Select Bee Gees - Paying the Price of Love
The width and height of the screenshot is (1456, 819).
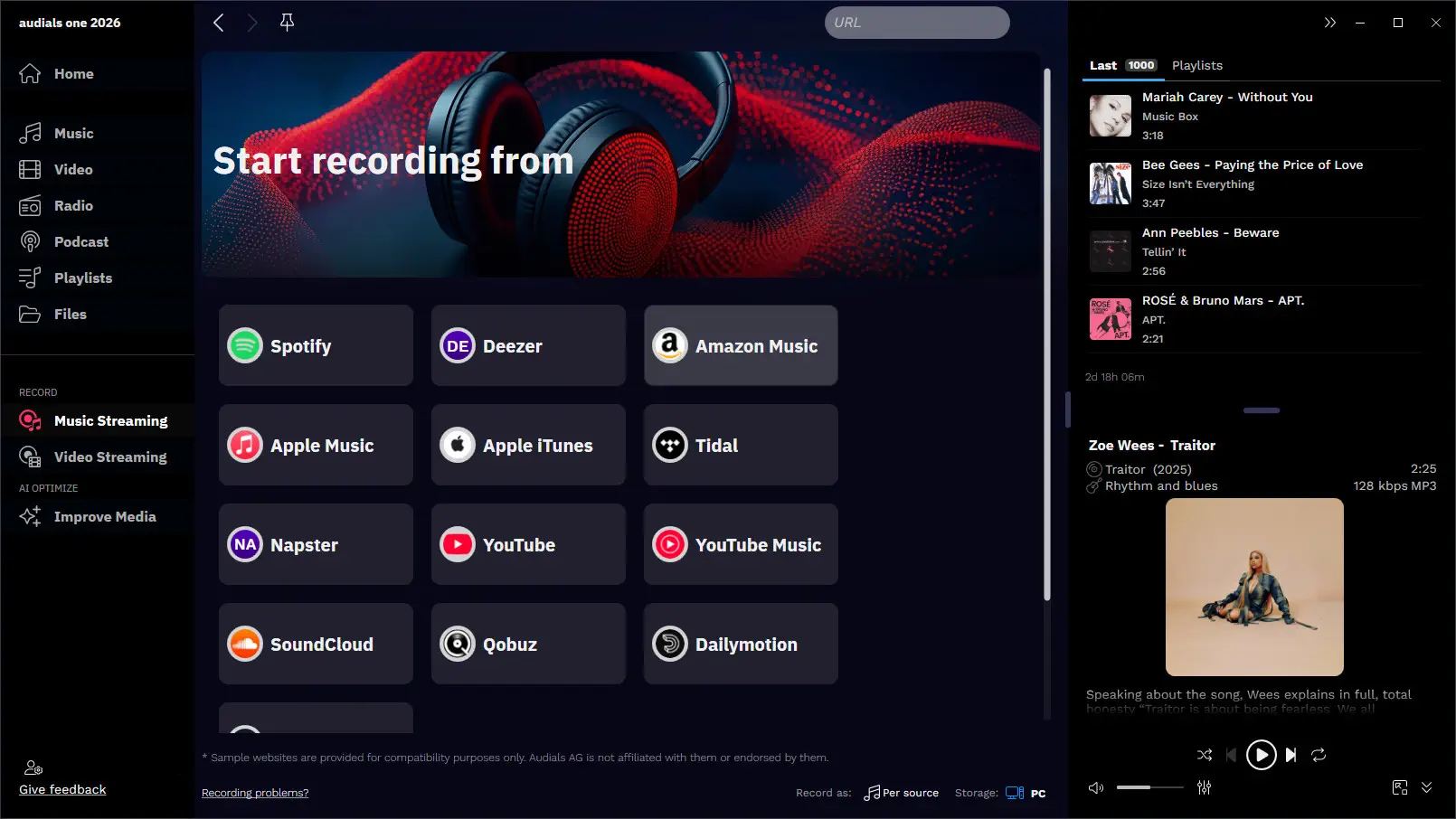click(1255, 184)
